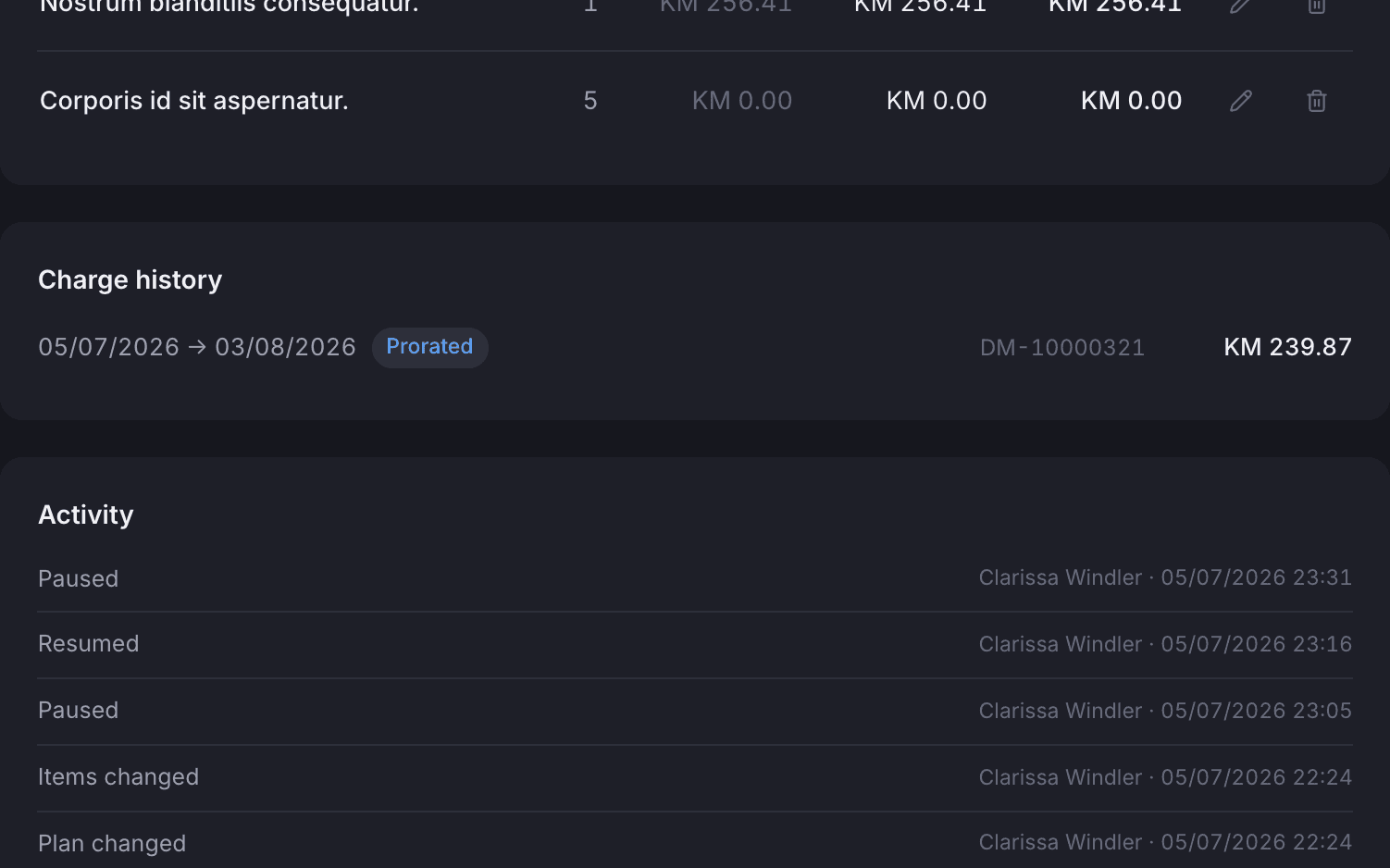1390x868 pixels.
Task: Select the KM 239.87 charge amount
Action: coord(1287,347)
